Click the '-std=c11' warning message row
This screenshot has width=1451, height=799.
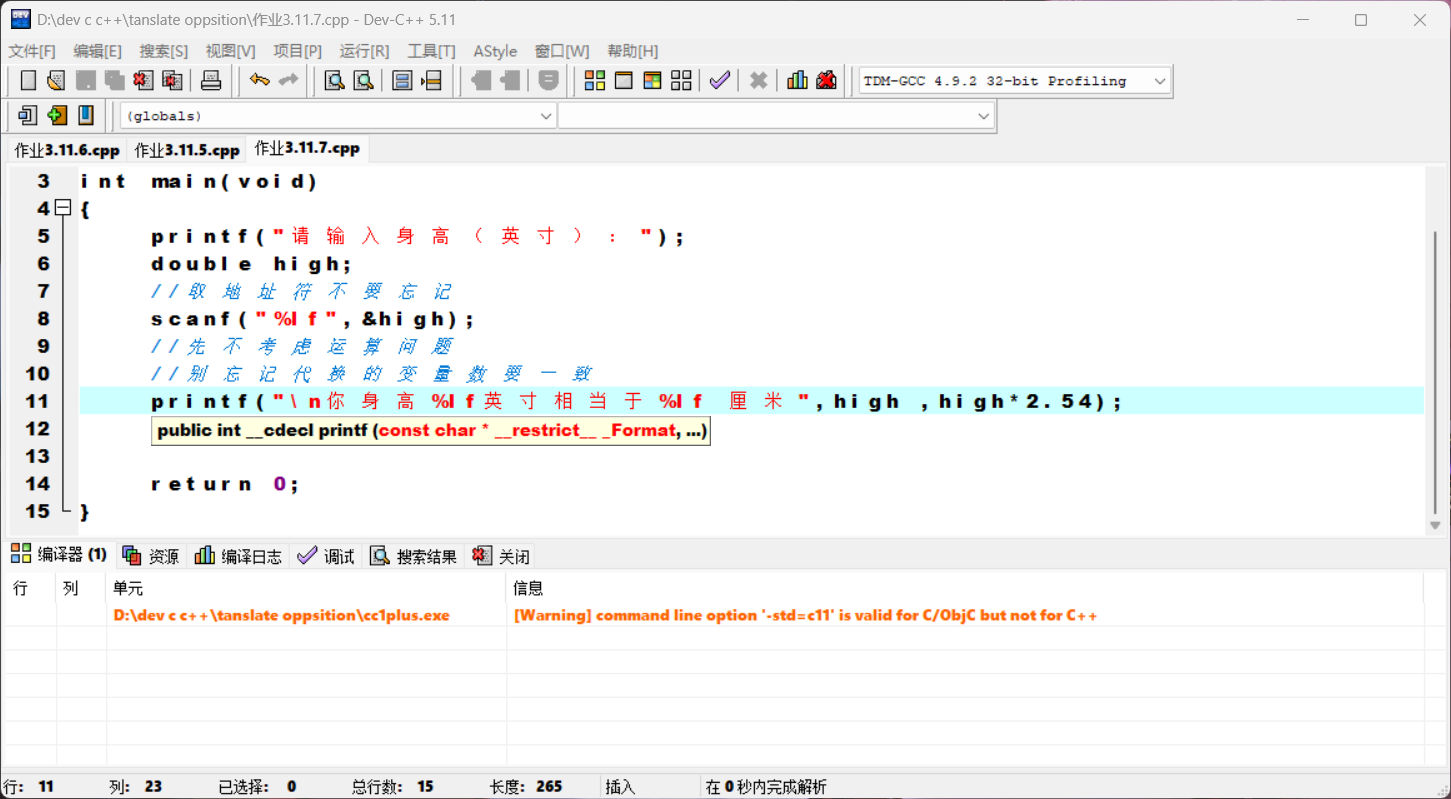pos(805,615)
